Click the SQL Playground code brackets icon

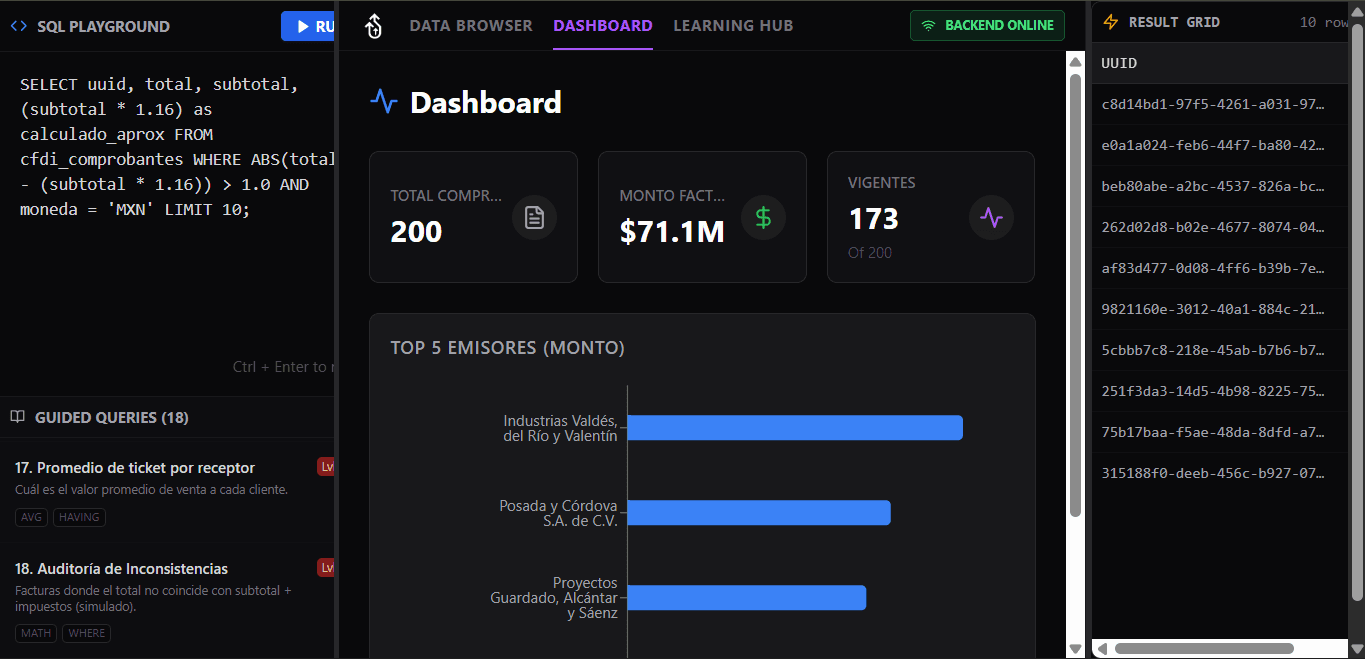19,27
